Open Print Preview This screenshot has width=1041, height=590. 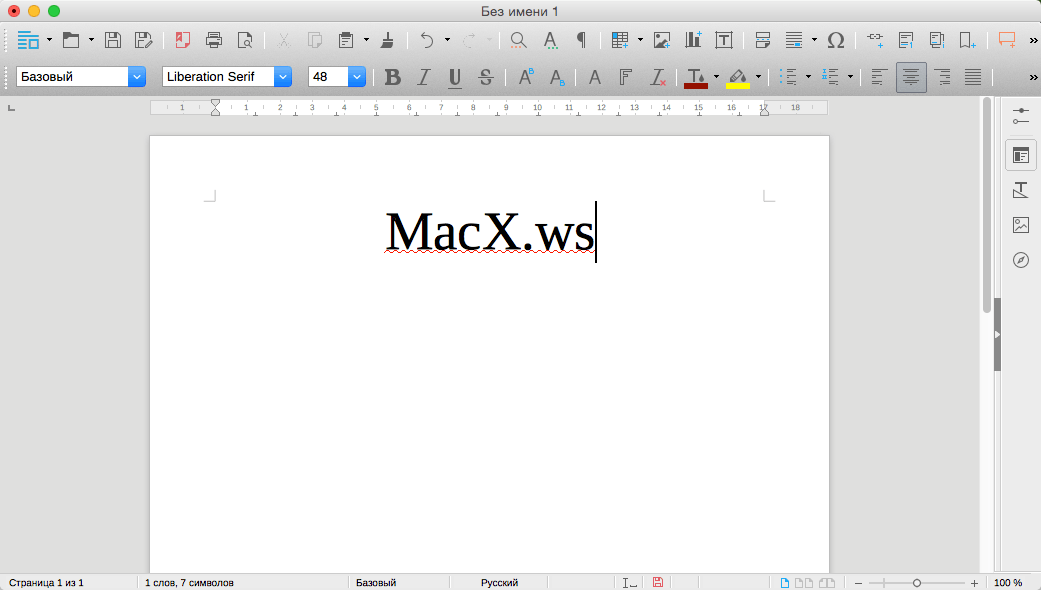pyautogui.click(x=245, y=40)
